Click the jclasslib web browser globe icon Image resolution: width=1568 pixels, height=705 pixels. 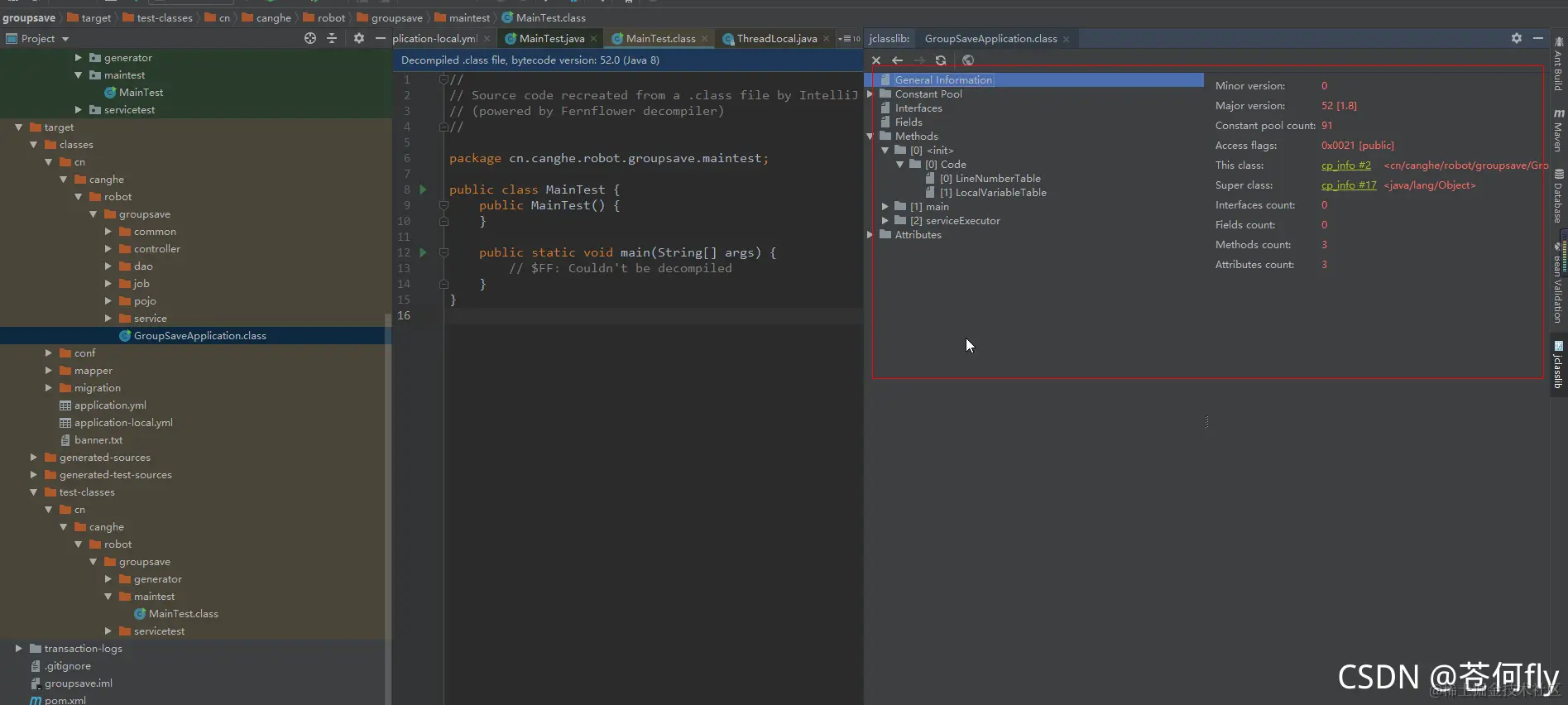pyautogui.click(x=968, y=60)
